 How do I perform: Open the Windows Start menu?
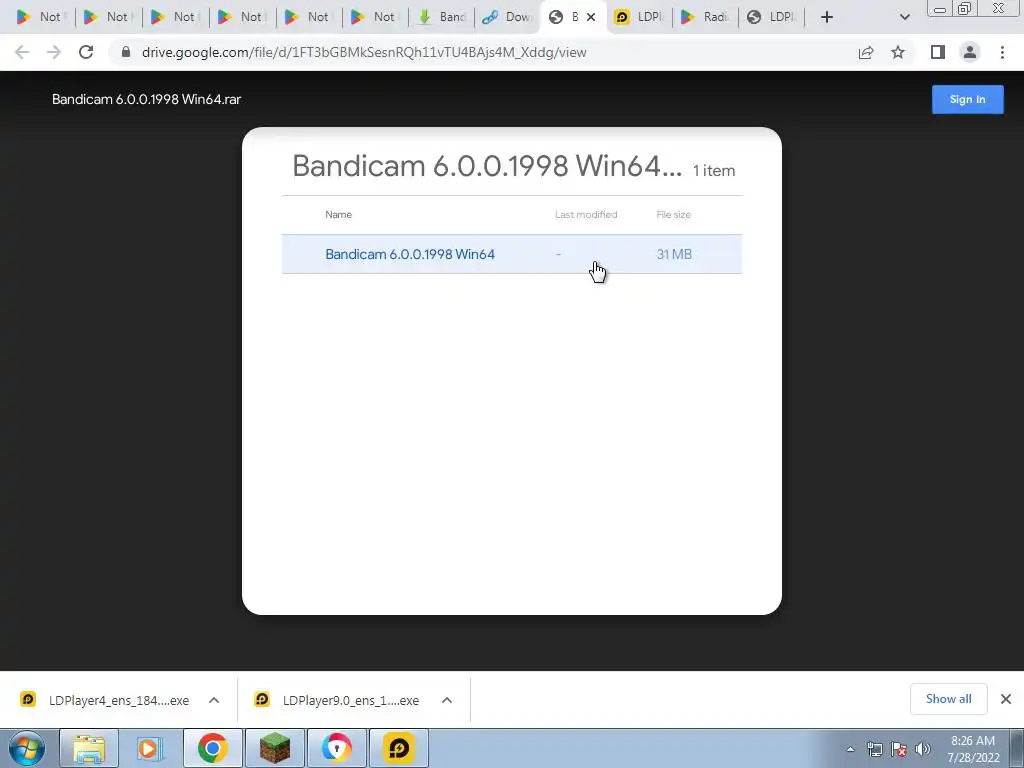(27, 748)
